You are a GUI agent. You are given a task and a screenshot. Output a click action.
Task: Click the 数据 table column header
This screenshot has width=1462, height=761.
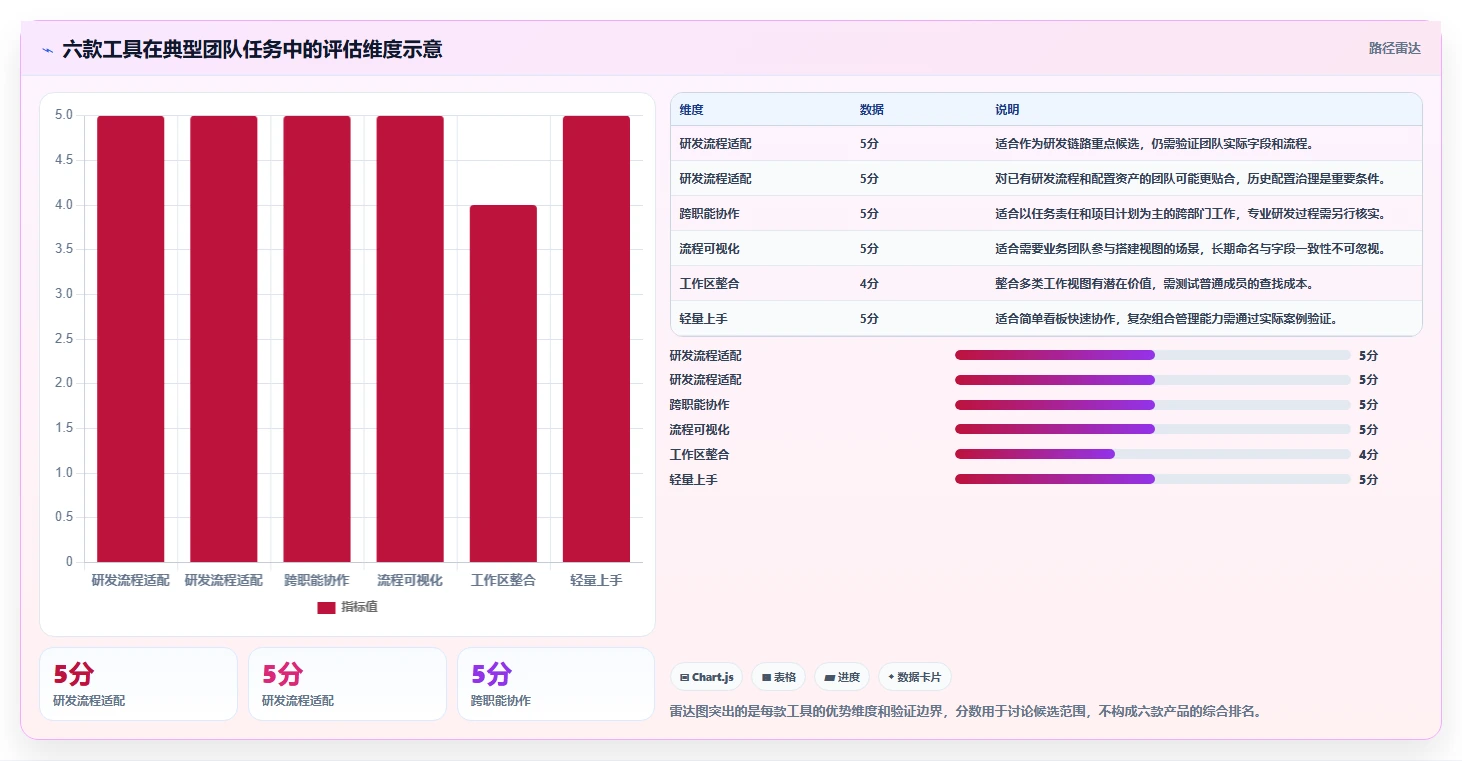pyautogui.click(x=872, y=110)
